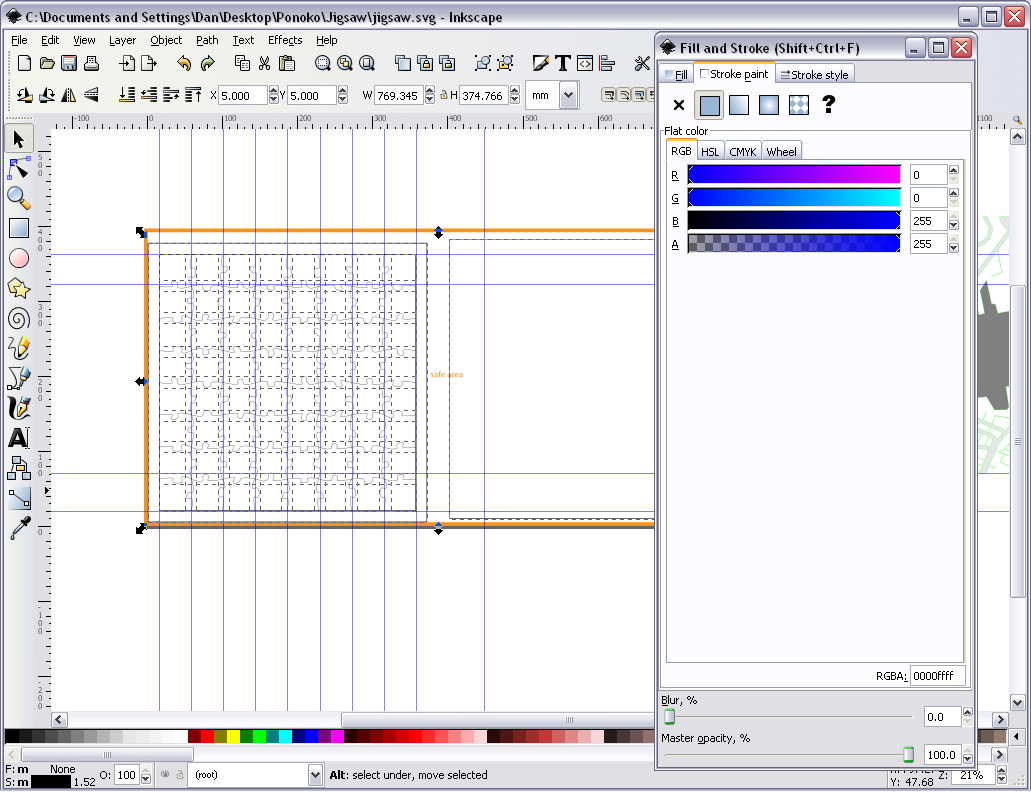
Task: Open the mm units dropdown
Action: pyautogui.click(x=569, y=95)
